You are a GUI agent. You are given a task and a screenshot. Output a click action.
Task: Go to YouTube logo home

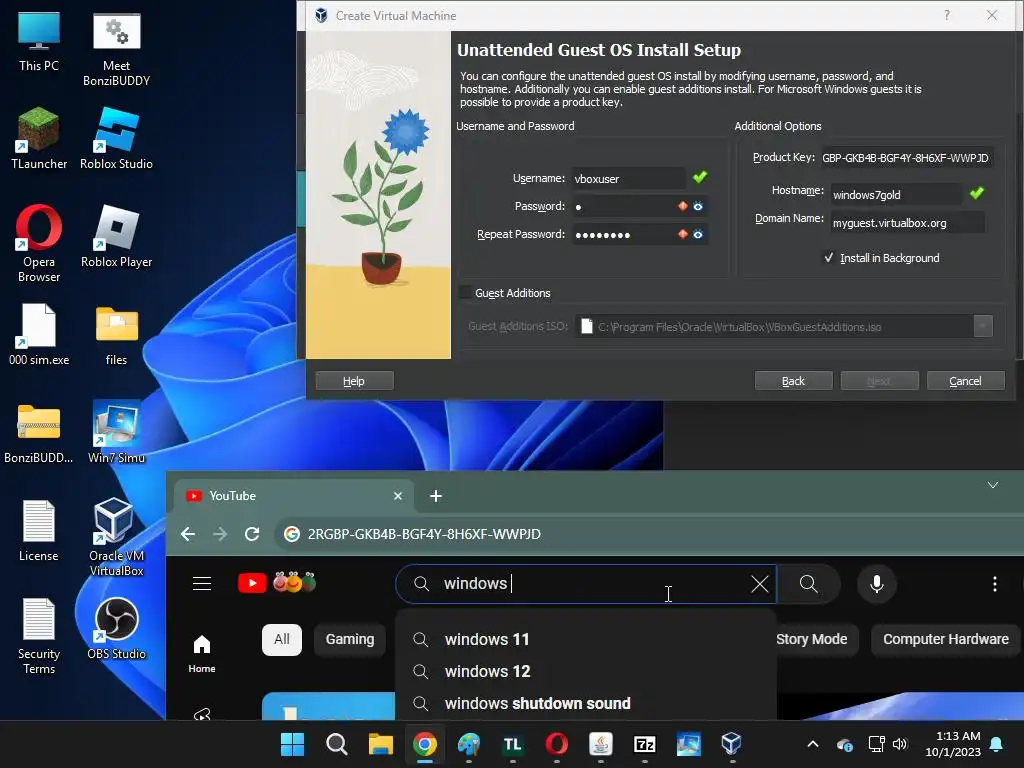(x=252, y=583)
